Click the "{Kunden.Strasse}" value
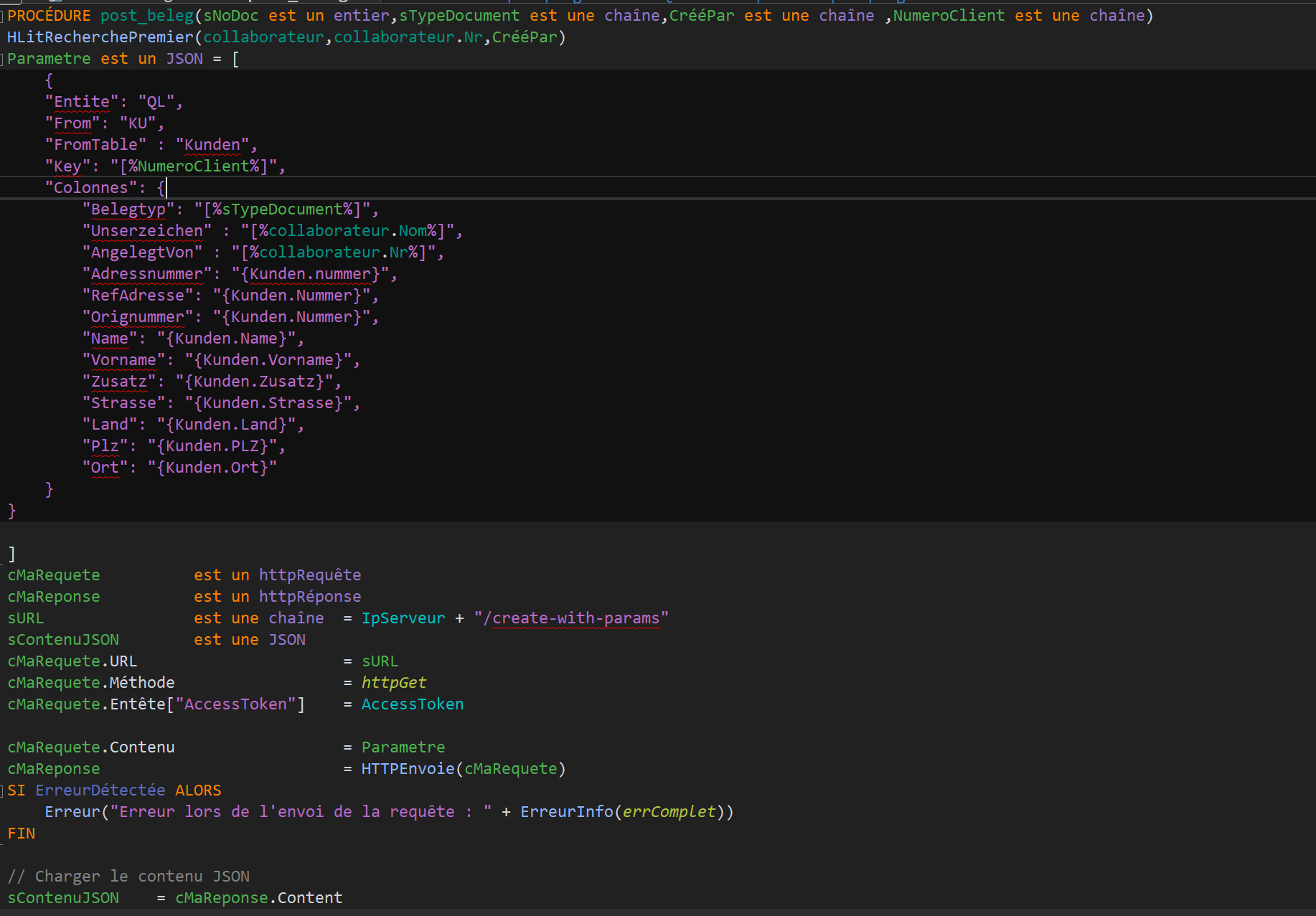The width and height of the screenshot is (1316, 916). [268, 403]
